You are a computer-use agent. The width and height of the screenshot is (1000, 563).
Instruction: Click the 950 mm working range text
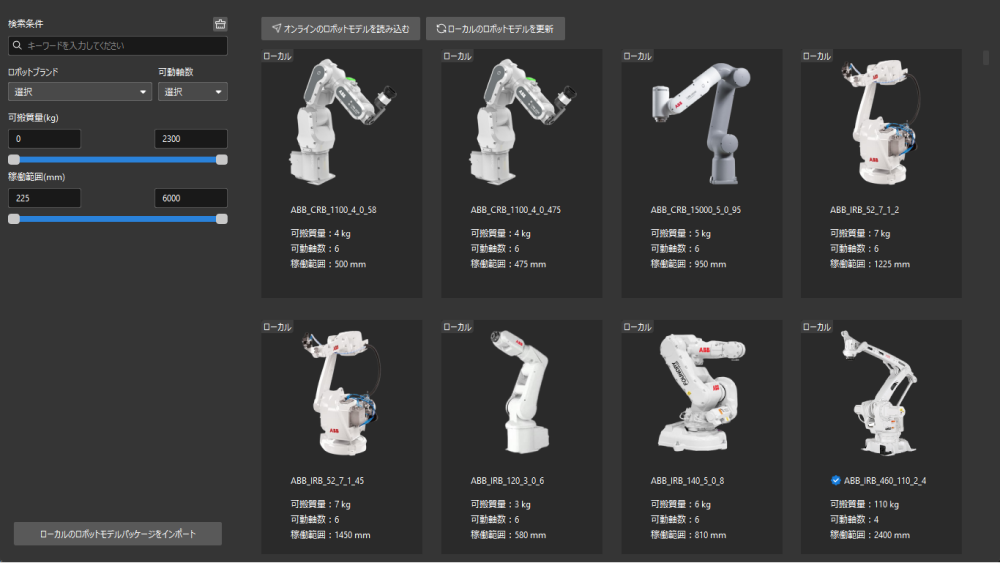(x=709, y=264)
